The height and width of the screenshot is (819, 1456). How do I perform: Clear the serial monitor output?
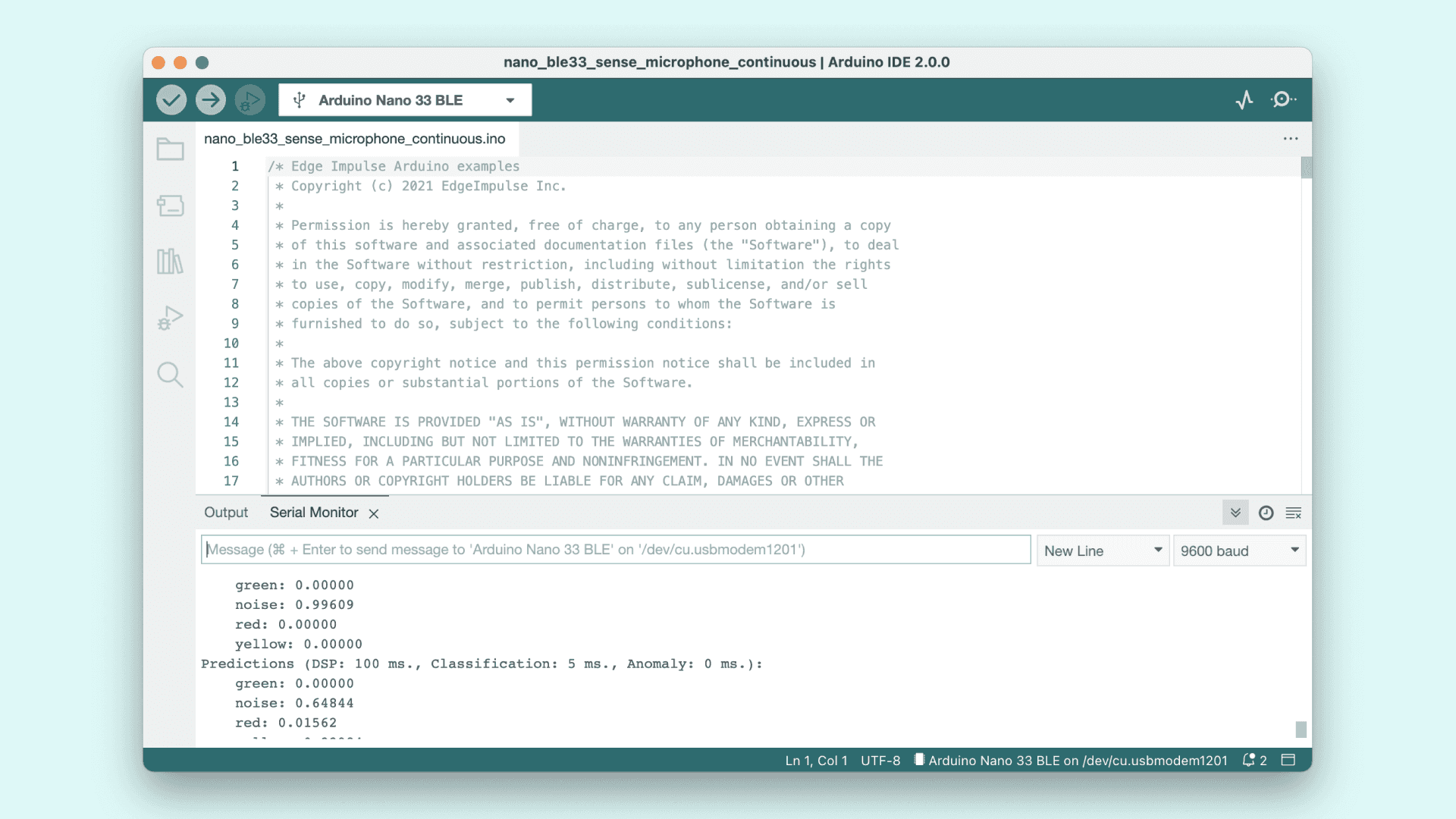click(1294, 513)
